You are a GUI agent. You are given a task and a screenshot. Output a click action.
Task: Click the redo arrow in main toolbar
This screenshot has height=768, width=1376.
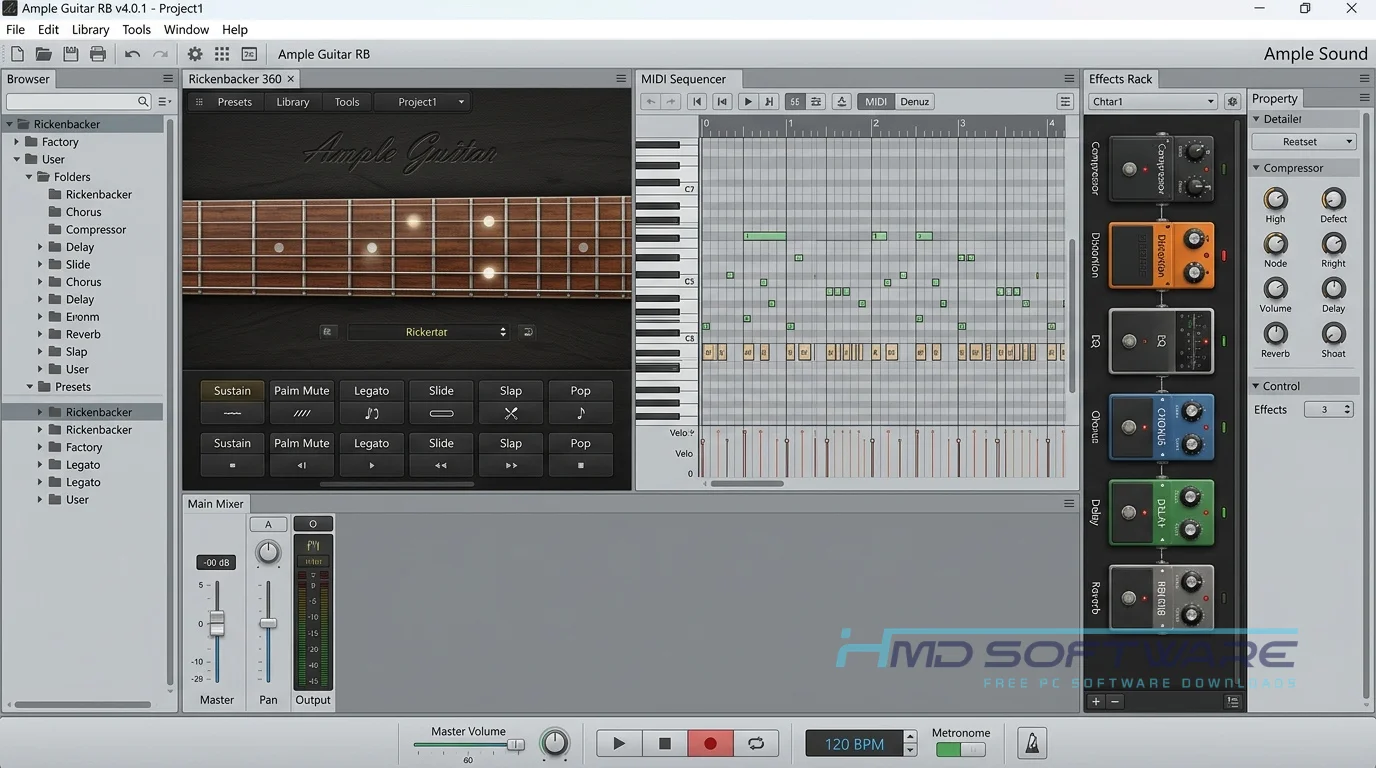point(160,54)
